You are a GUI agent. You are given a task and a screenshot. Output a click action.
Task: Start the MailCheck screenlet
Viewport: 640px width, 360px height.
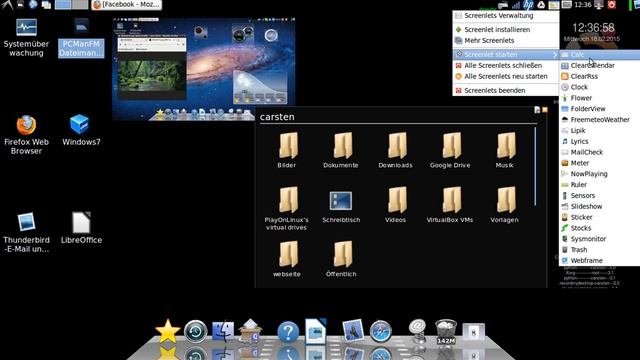599,152
